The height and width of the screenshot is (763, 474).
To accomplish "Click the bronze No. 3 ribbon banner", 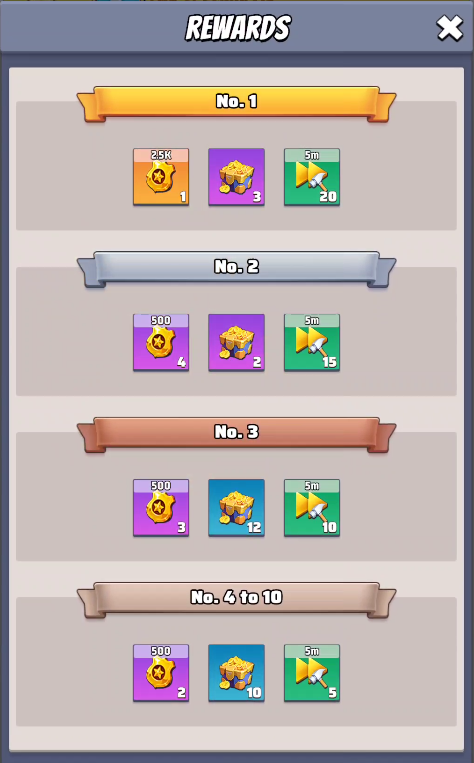I will pos(237,434).
